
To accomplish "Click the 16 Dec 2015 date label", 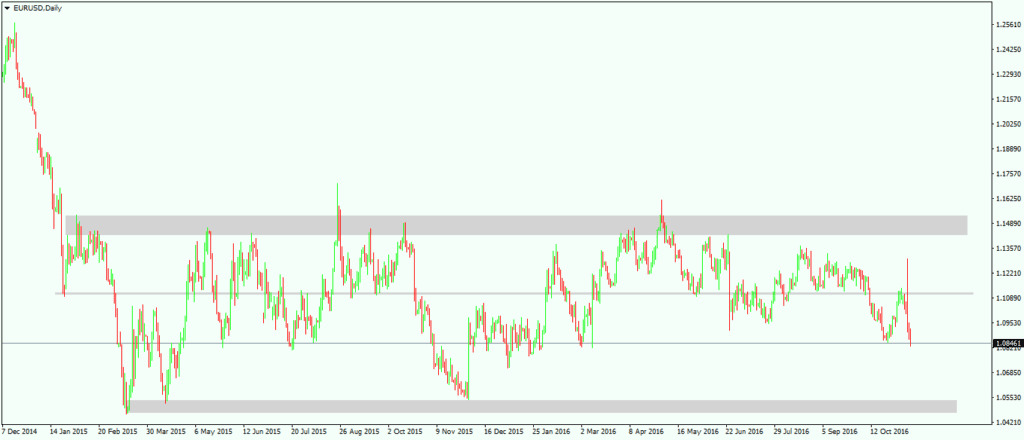I will tap(504, 432).
